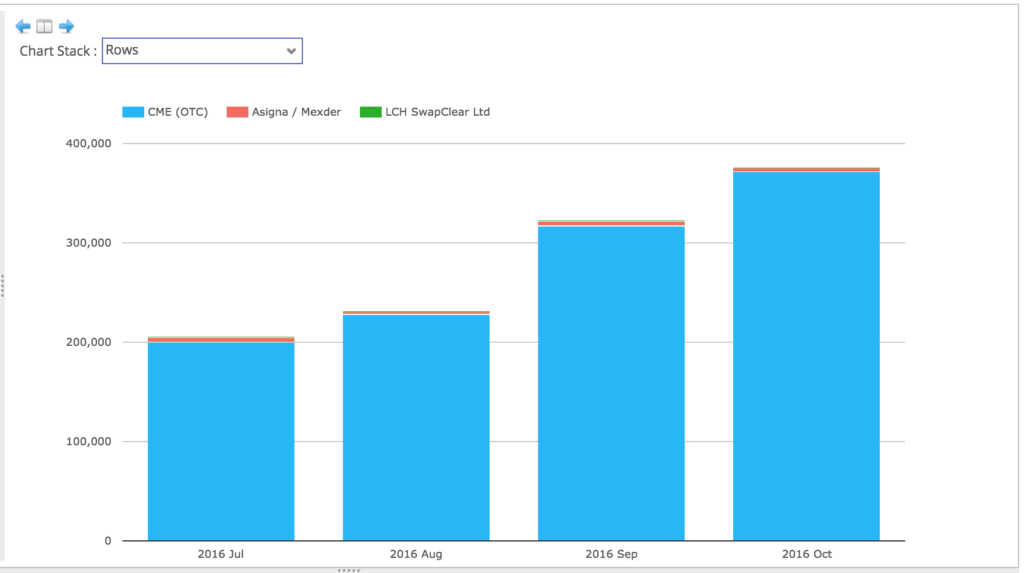The height and width of the screenshot is (573, 1024).
Task: Click the 2016 Sep blue bar
Action: pyautogui.click(x=611, y=383)
